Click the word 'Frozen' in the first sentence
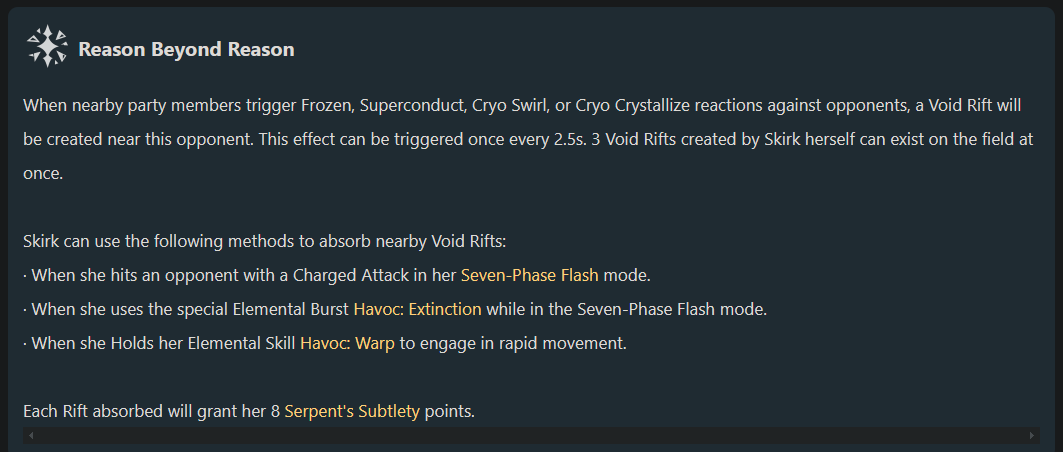Viewport: 1063px width, 452px height. click(332, 106)
